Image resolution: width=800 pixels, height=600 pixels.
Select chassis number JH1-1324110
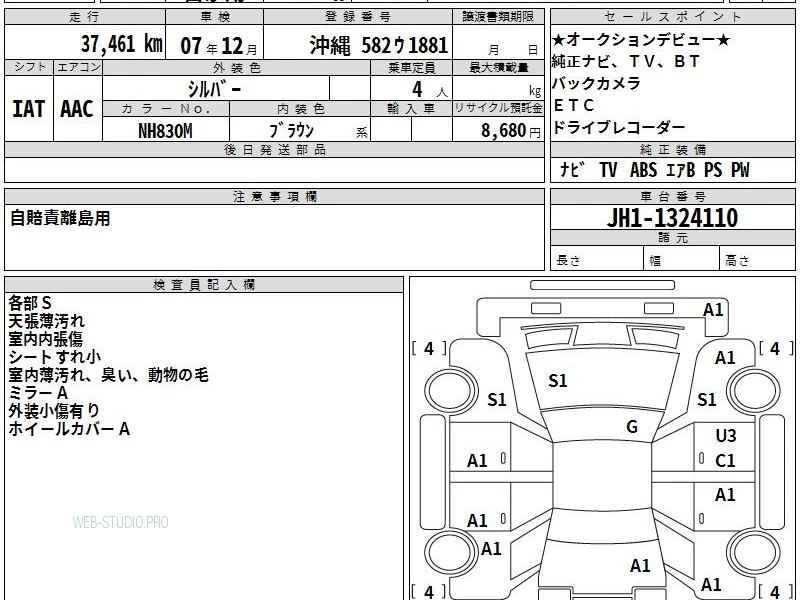tap(672, 218)
